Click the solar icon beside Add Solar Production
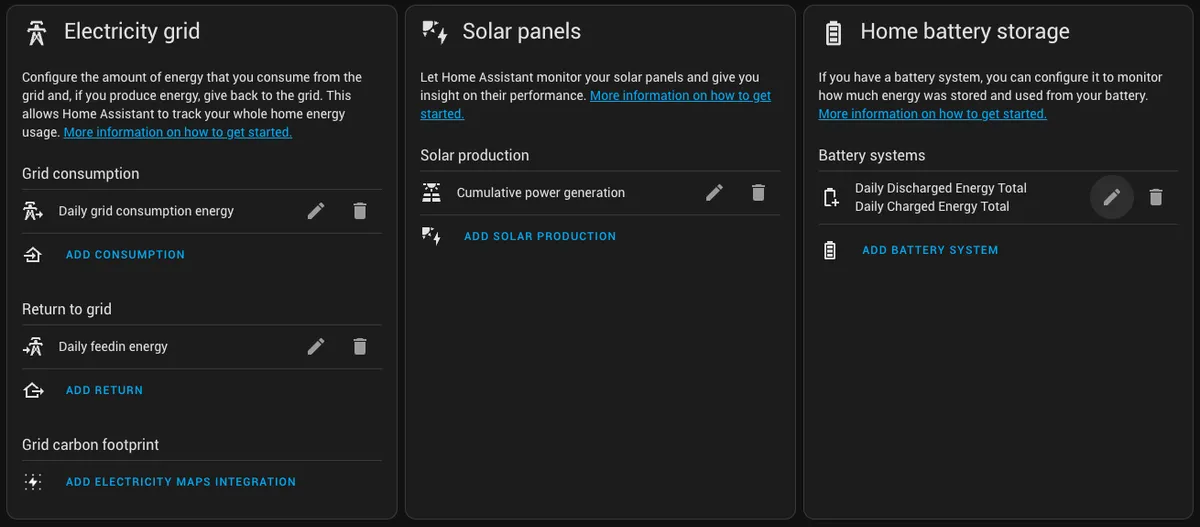 (x=431, y=237)
